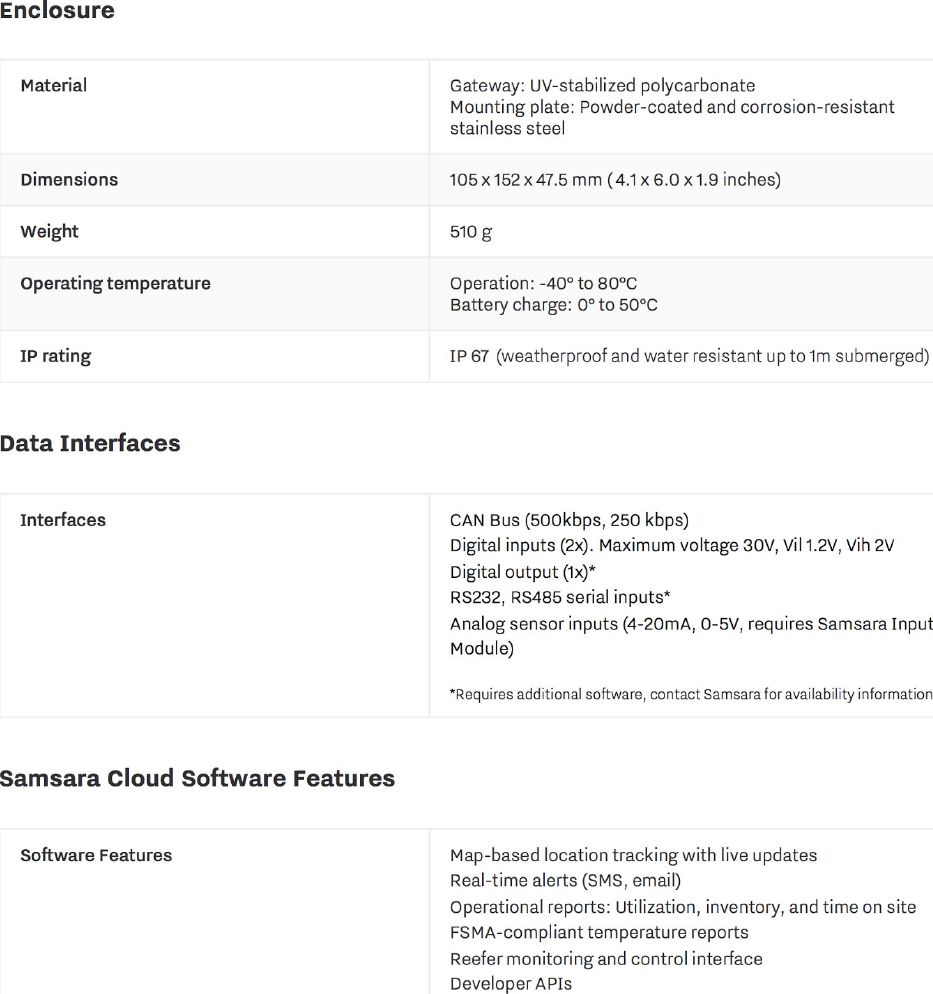Click the Operating temperature label

[x=116, y=284]
